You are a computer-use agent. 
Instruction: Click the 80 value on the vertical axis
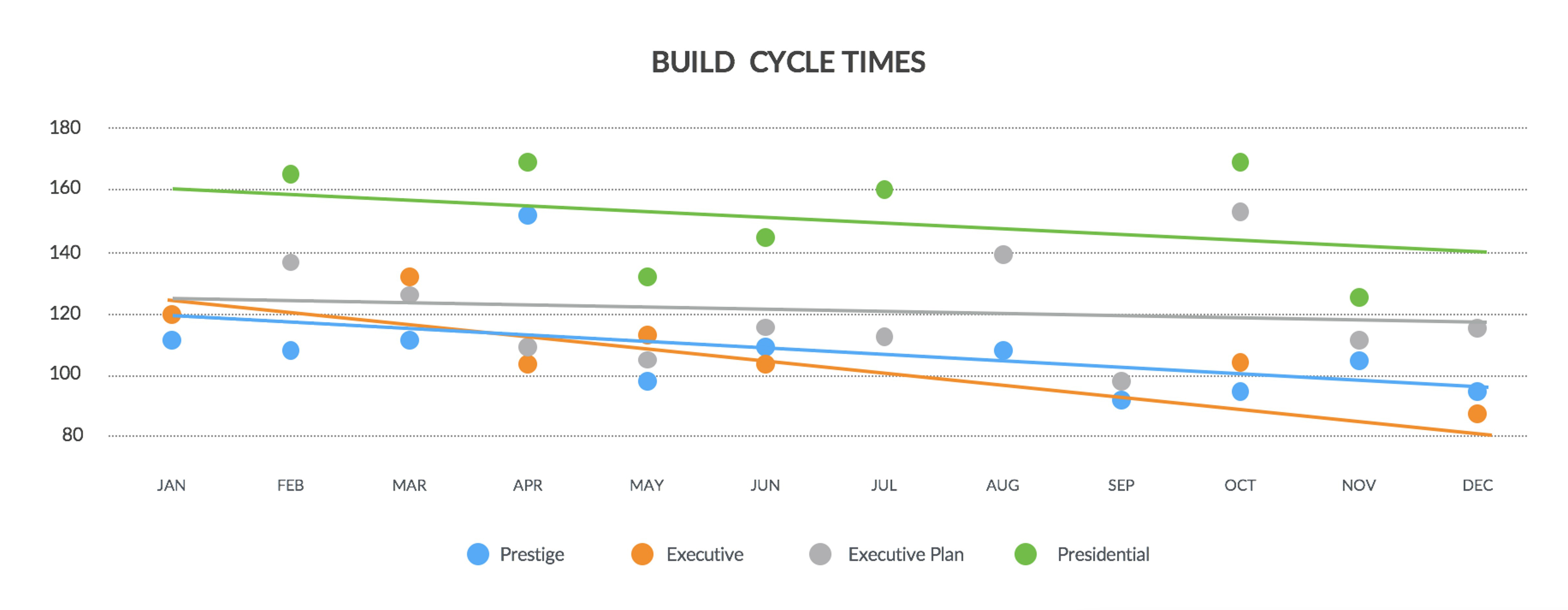(x=72, y=435)
